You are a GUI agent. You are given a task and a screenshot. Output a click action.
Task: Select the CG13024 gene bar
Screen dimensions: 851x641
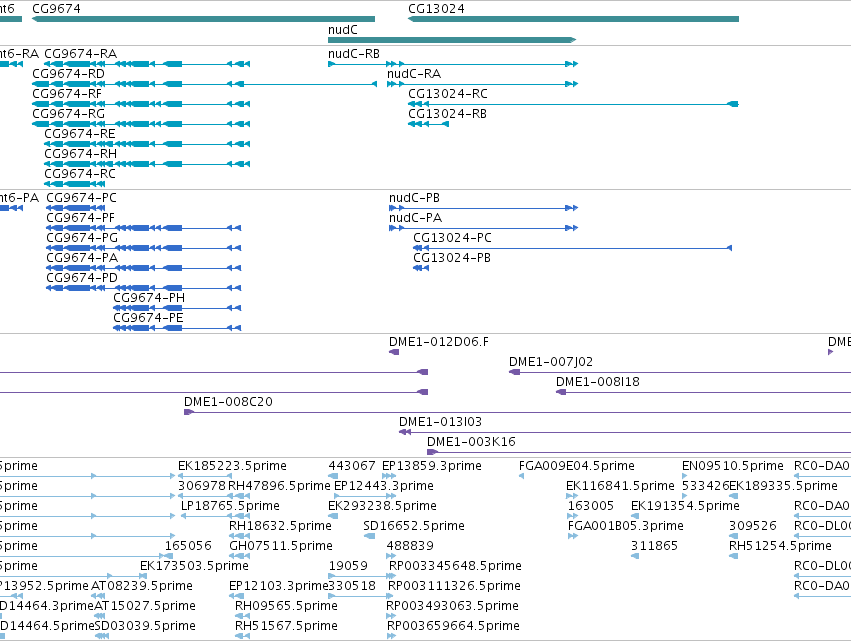[x=573, y=19]
